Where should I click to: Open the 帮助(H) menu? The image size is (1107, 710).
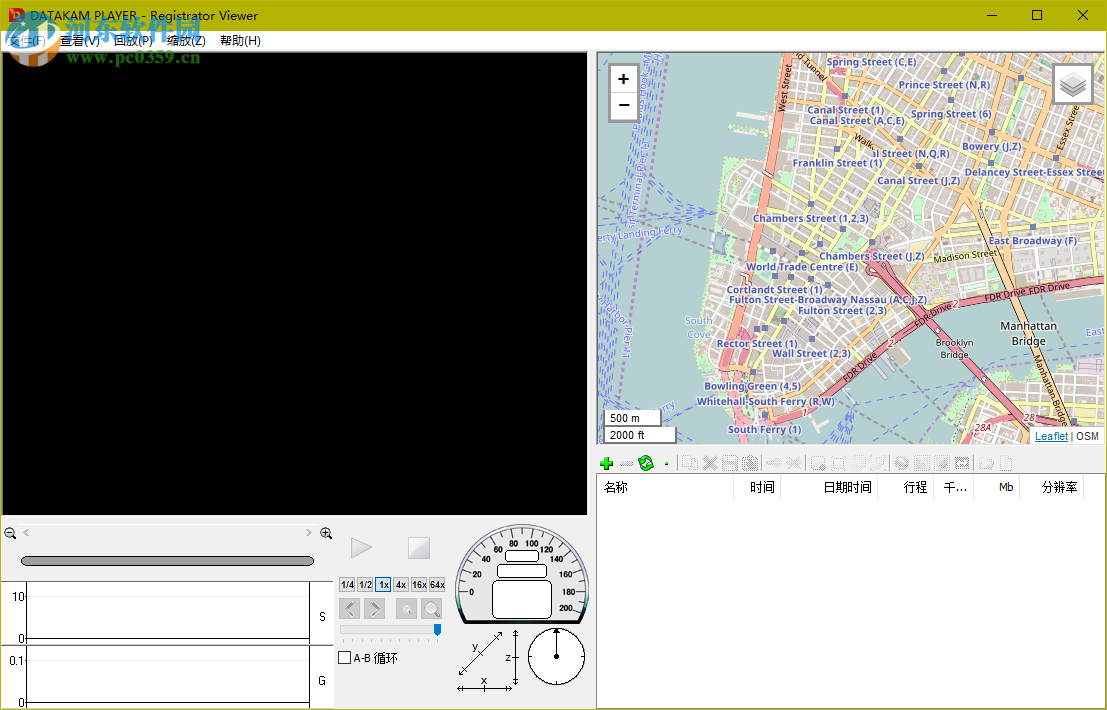[x=240, y=41]
